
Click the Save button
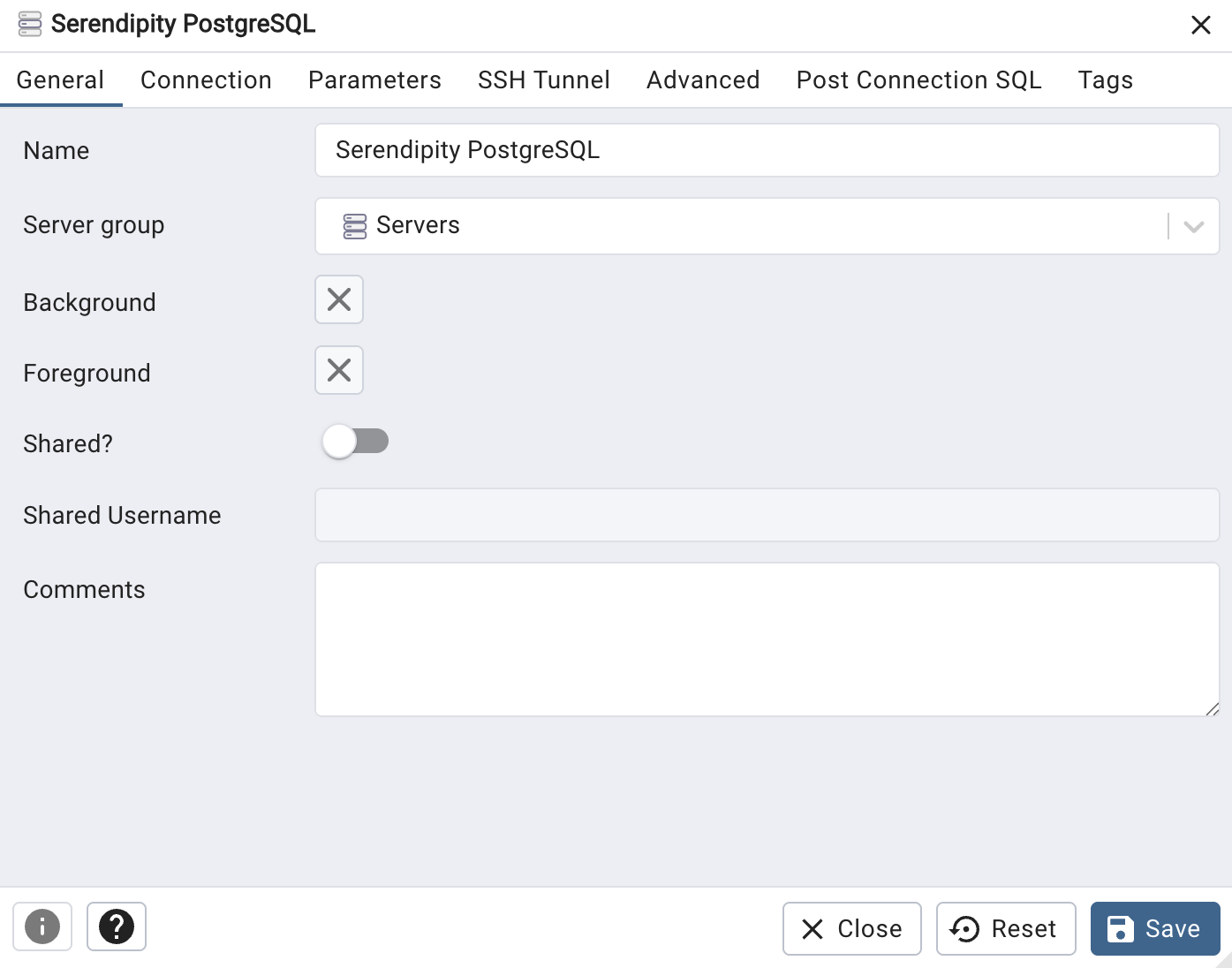click(x=1155, y=928)
